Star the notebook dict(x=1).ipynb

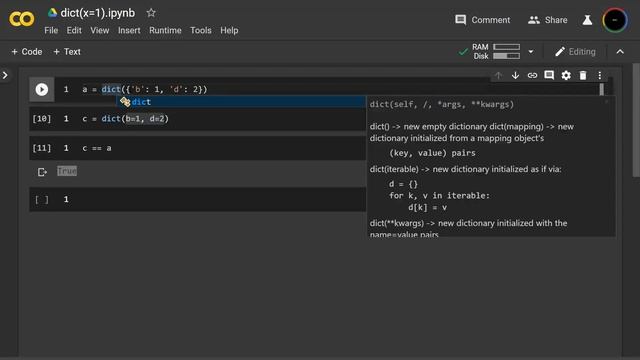point(151,13)
